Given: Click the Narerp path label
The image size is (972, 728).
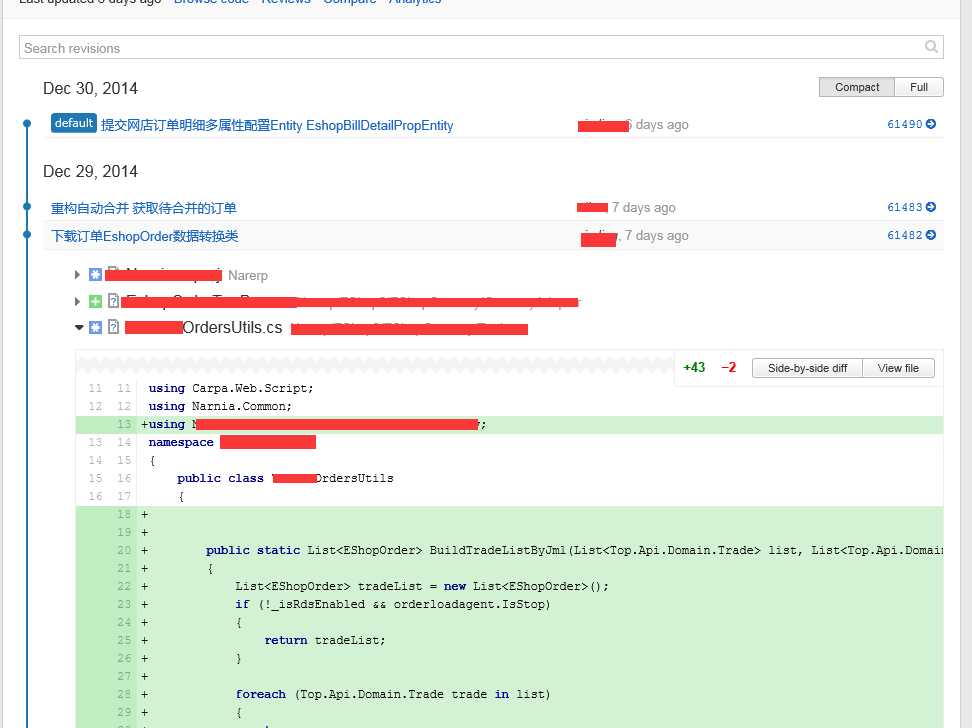Looking at the screenshot, I should point(248,275).
